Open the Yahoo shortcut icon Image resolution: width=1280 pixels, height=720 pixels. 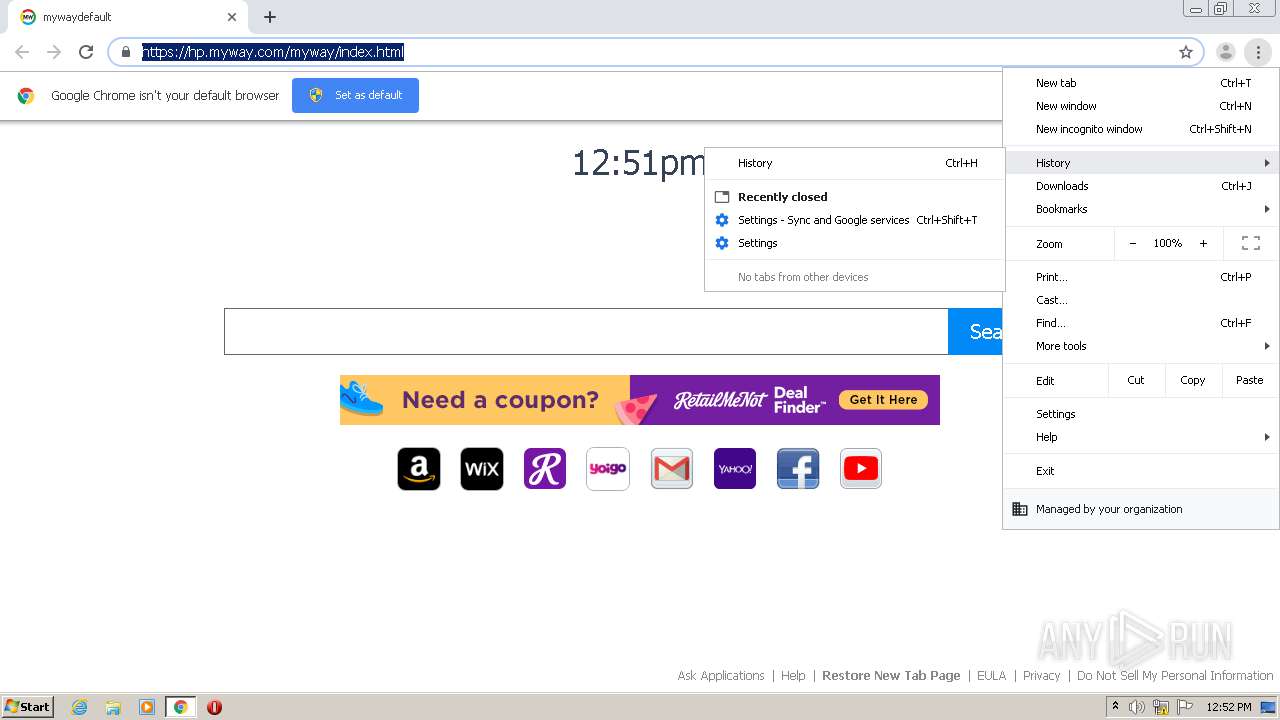pos(735,469)
